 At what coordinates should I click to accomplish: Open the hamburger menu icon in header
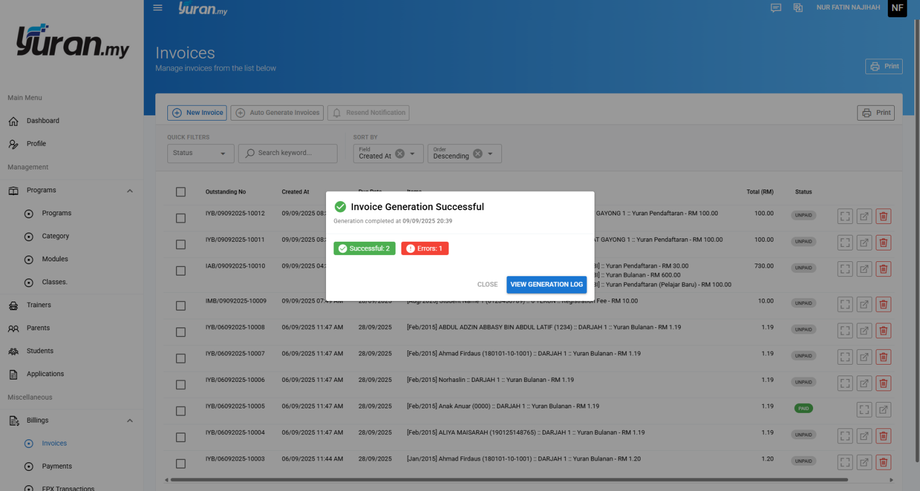click(x=157, y=8)
